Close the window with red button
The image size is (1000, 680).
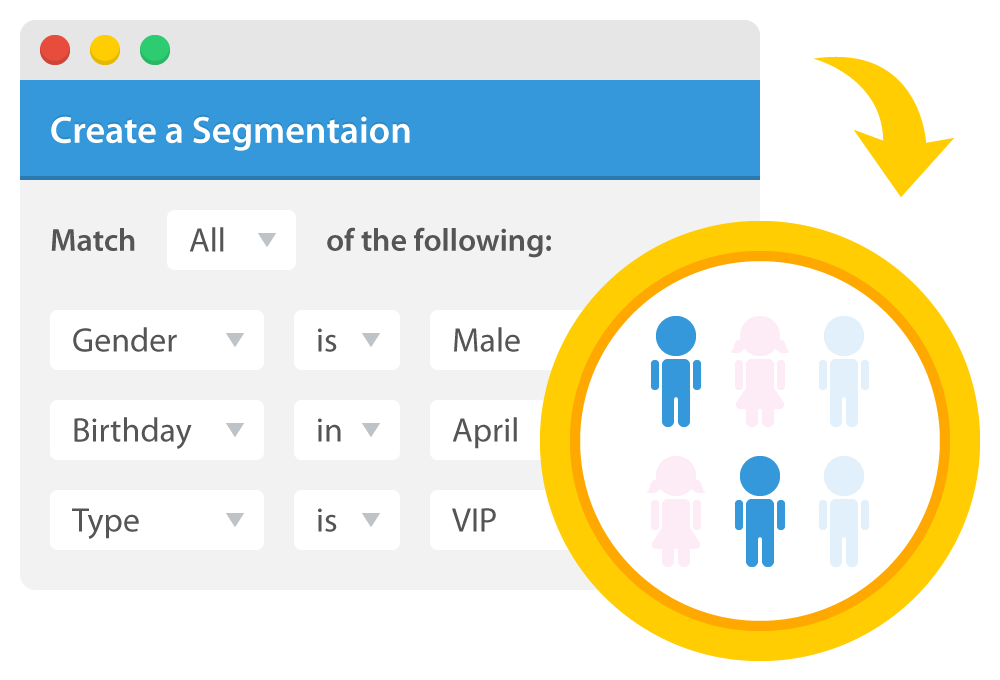tap(55, 50)
